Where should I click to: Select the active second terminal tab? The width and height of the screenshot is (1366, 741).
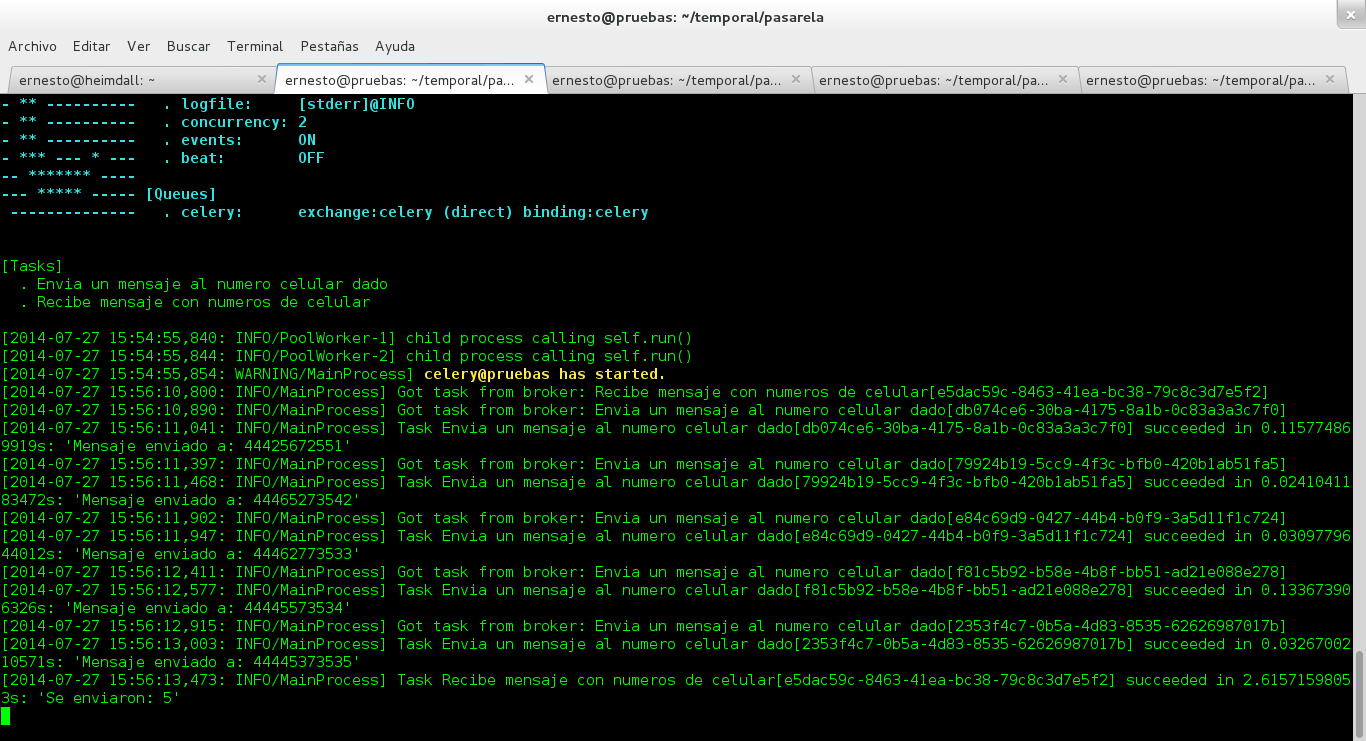click(x=400, y=80)
